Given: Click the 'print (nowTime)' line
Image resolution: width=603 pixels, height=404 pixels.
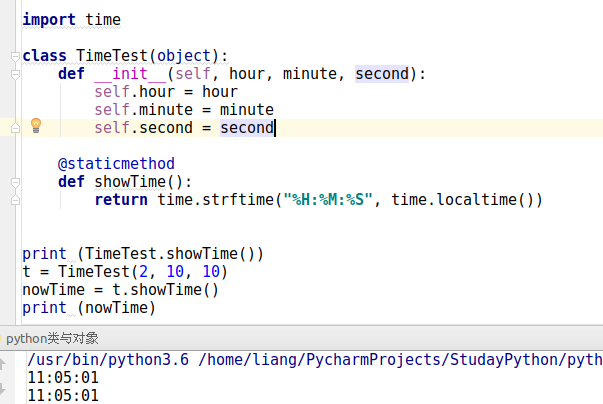Looking at the screenshot, I should [x=89, y=308].
